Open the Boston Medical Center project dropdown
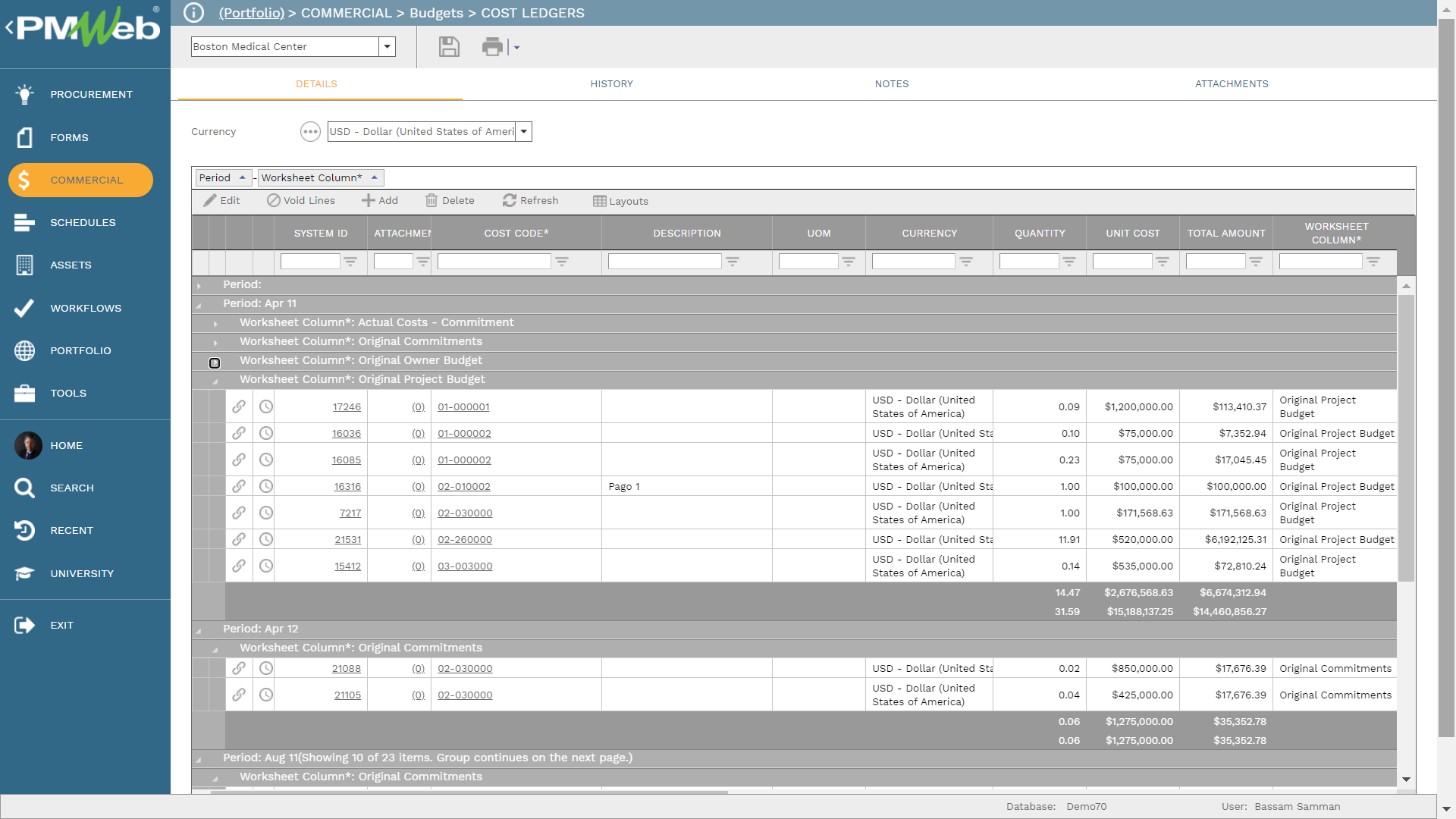The image size is (1456, 819). pyautogui.click(x=387, y=47)
